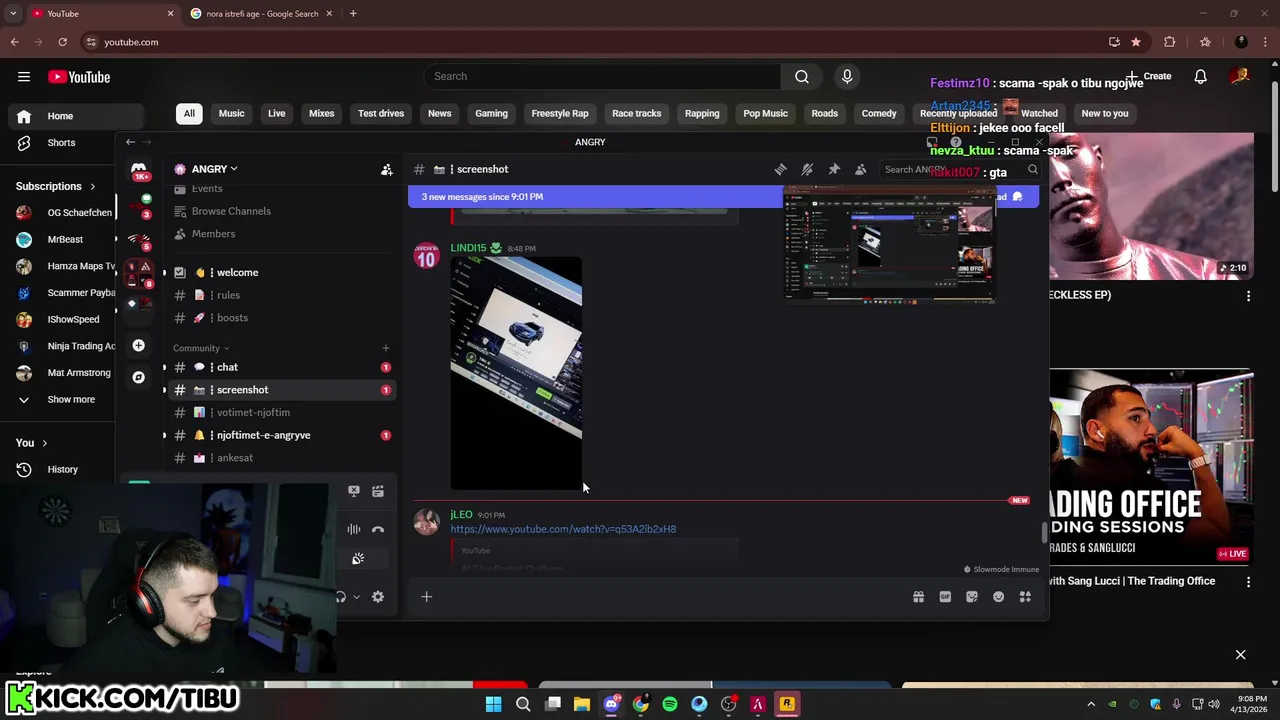Open sticker picker in Discord
Viewport: 1280px width, 720px height.
tap(972, 597)
